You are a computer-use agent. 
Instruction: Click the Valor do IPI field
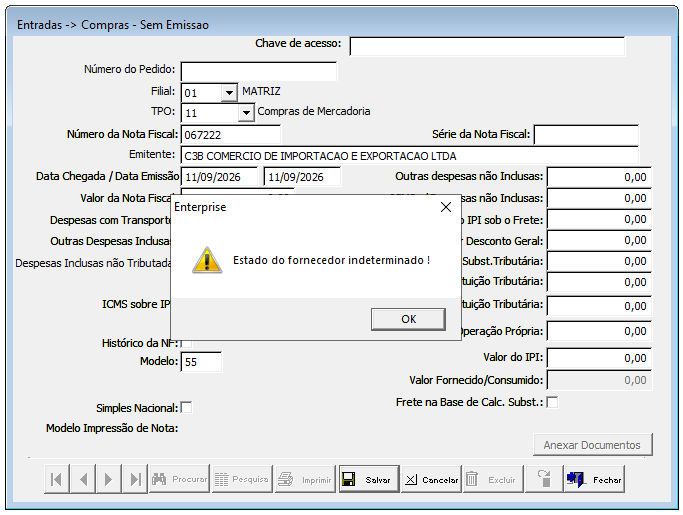[599, 358]
